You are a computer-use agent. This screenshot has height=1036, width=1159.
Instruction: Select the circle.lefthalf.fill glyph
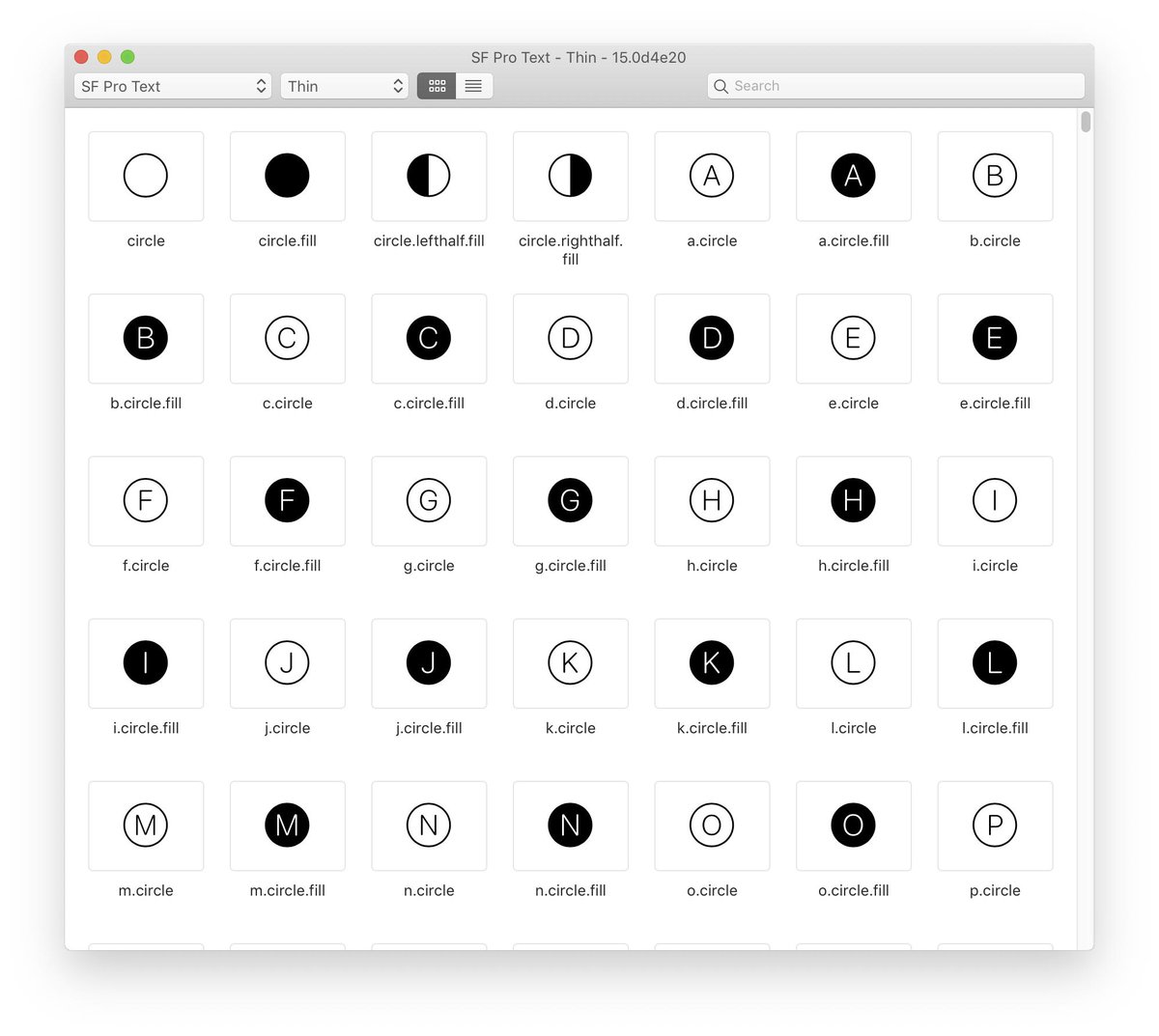pos(429,176)
